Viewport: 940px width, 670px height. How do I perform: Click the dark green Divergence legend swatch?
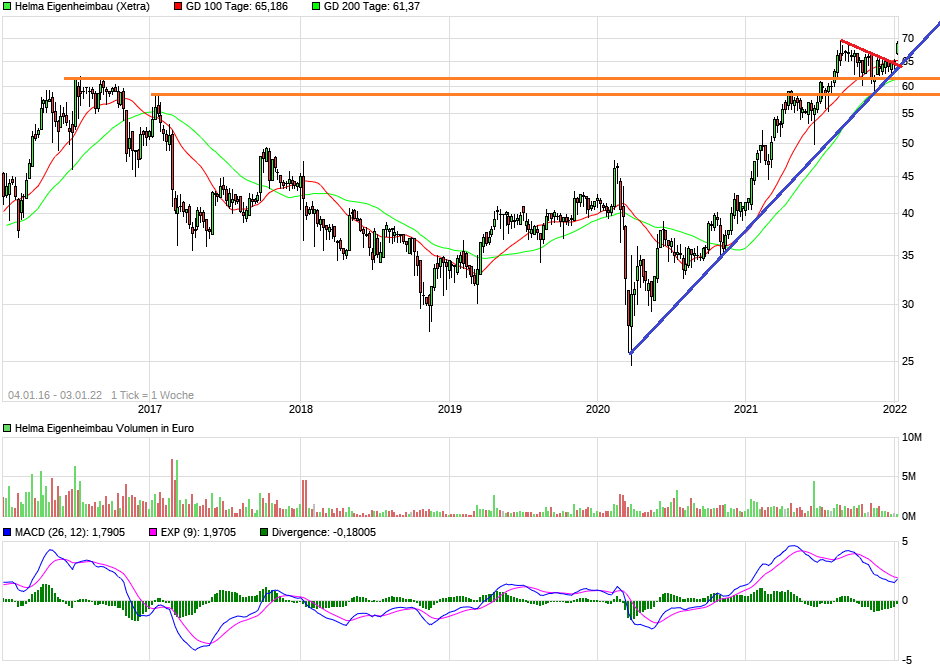[264, 533]
